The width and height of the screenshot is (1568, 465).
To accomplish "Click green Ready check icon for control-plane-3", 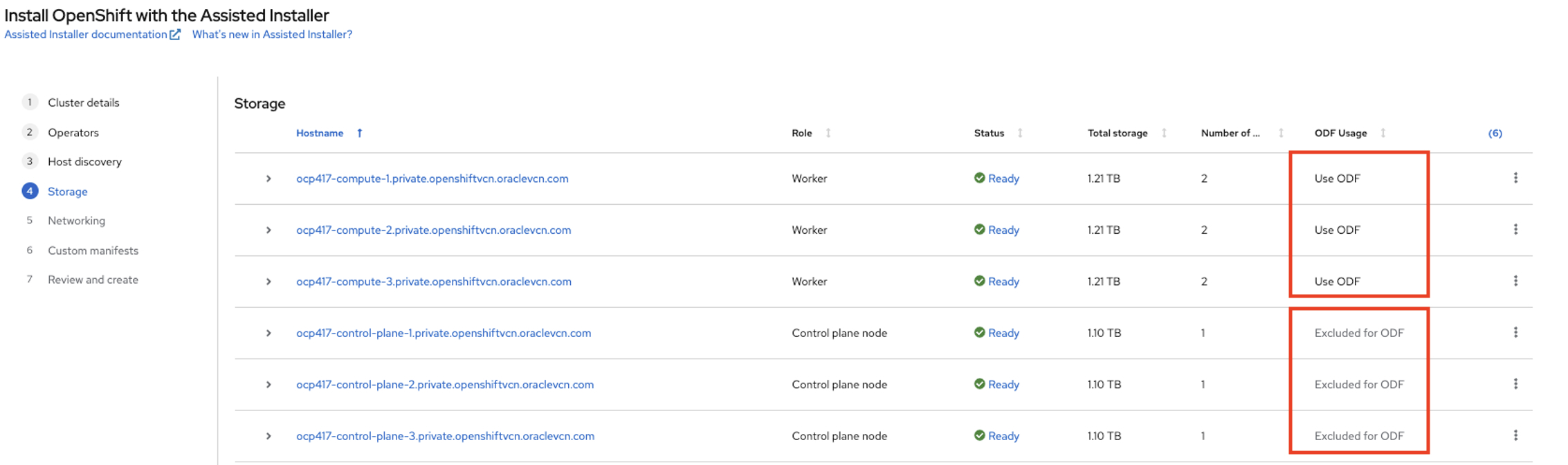I will pos(979,435).
